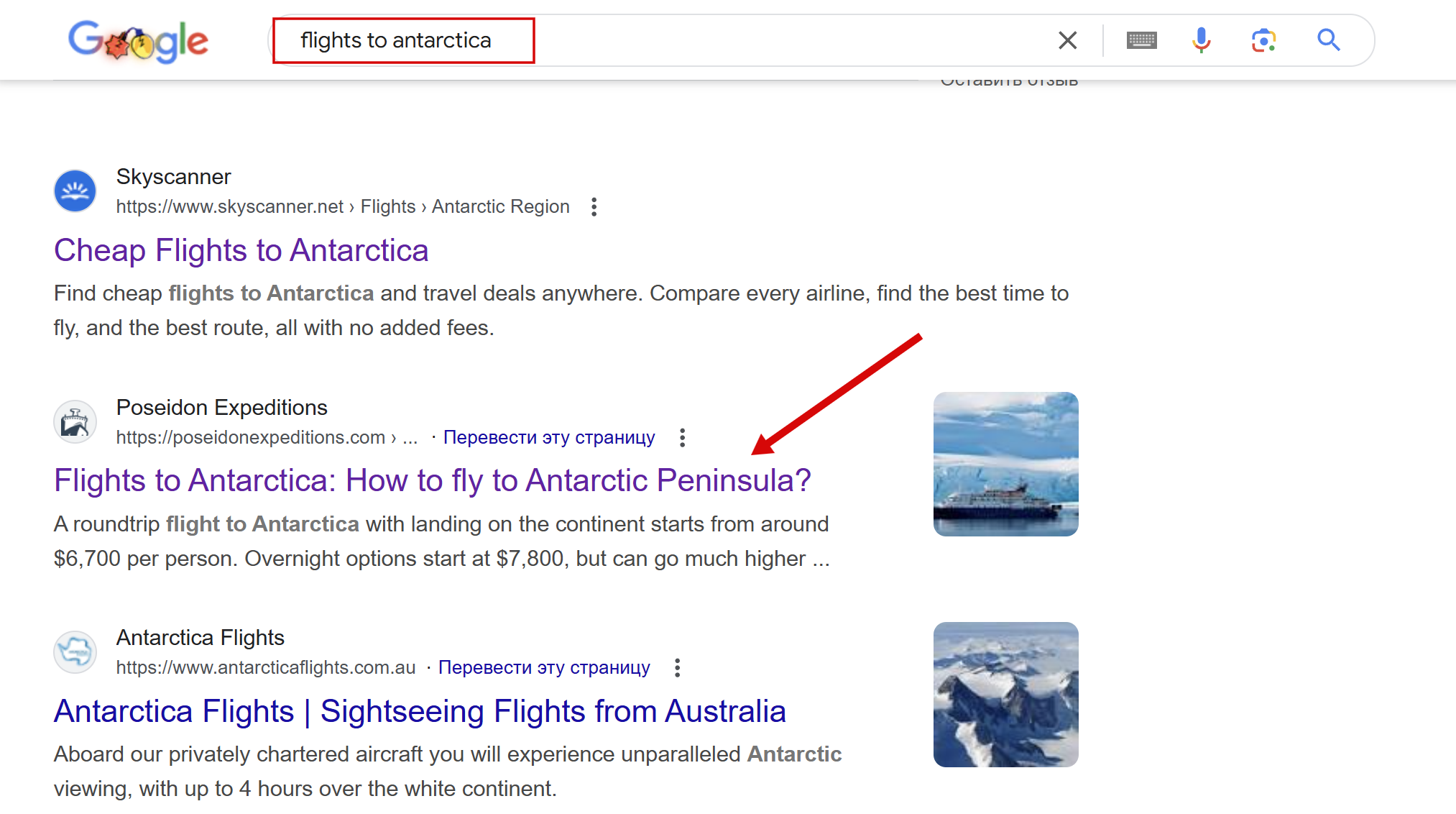Translate the antarcticaflights.com.au page
This screenshot has height=814, width=1456.
tap(544, 668)
